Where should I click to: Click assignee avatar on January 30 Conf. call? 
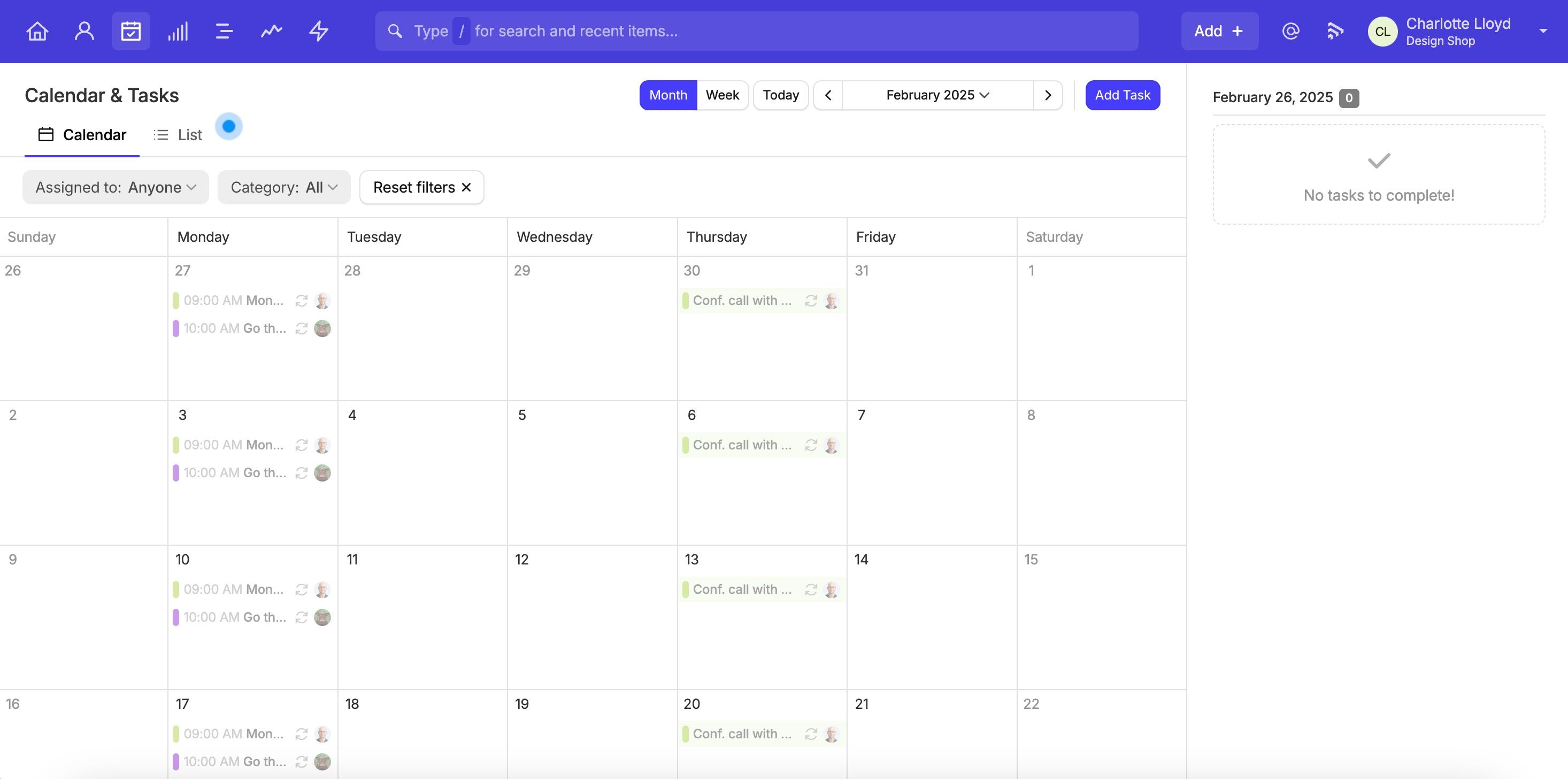[x=832, y=301]
